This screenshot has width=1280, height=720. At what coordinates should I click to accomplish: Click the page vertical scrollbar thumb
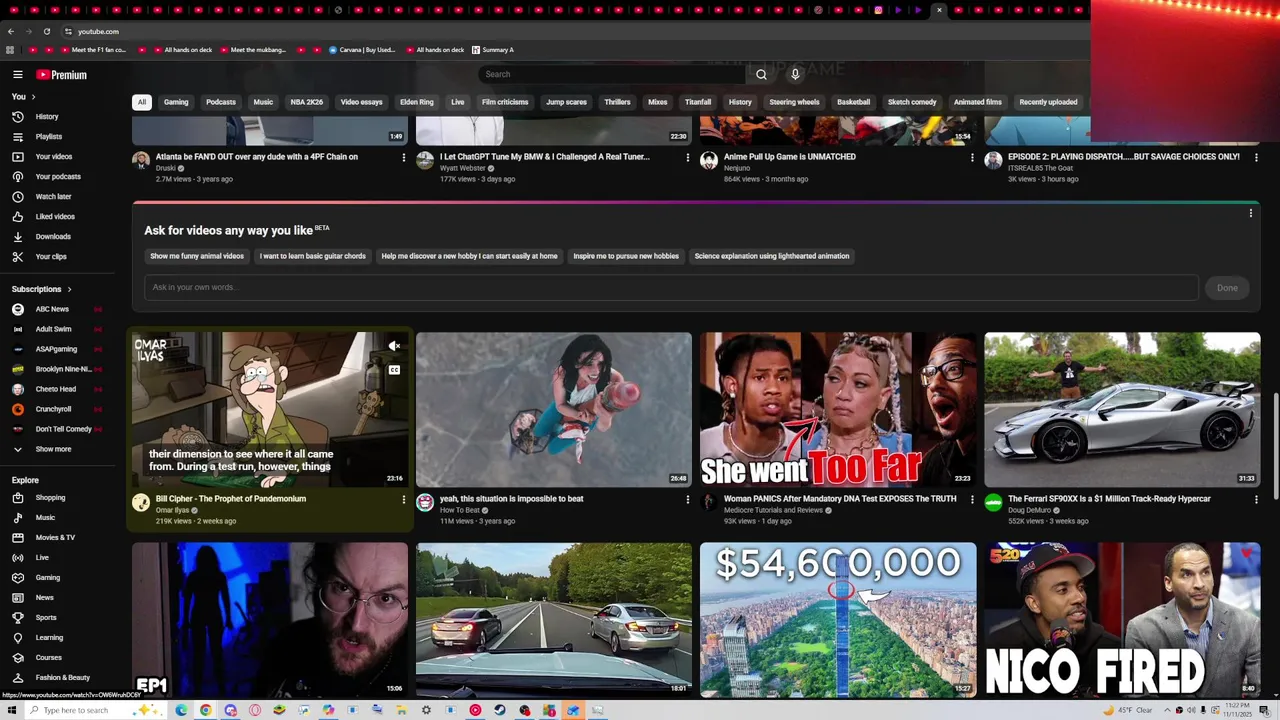tap(1275, 445)
